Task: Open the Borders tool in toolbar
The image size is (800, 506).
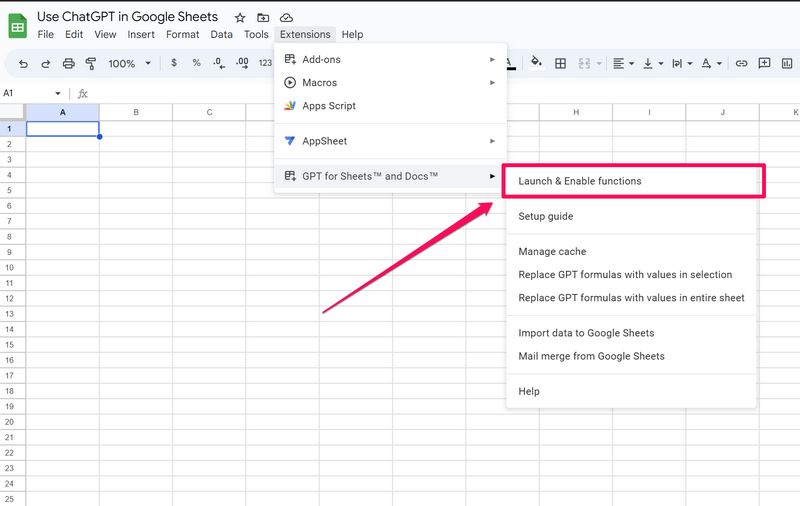Action: click(x=560, y=63)
